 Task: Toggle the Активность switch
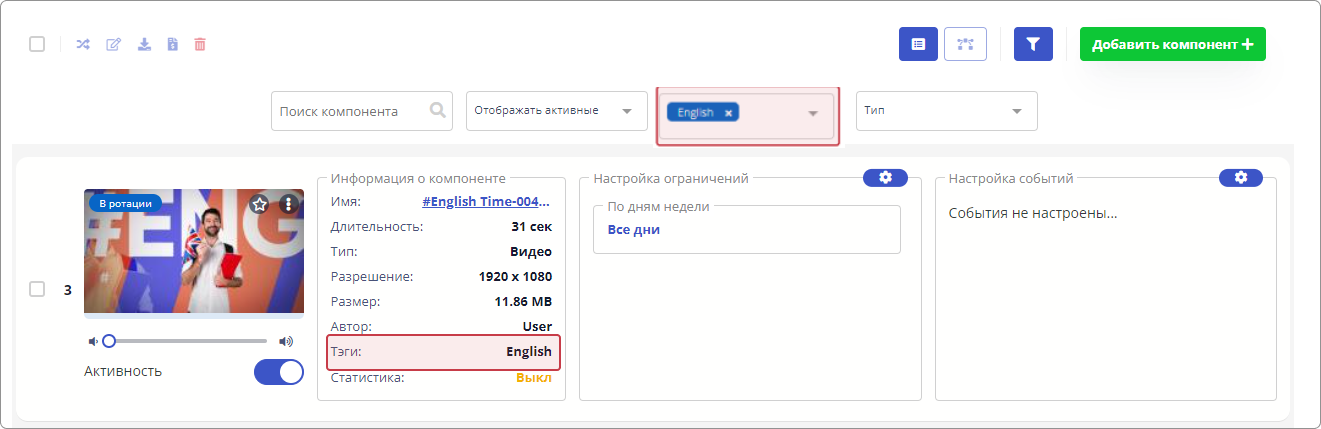point(279,372)
